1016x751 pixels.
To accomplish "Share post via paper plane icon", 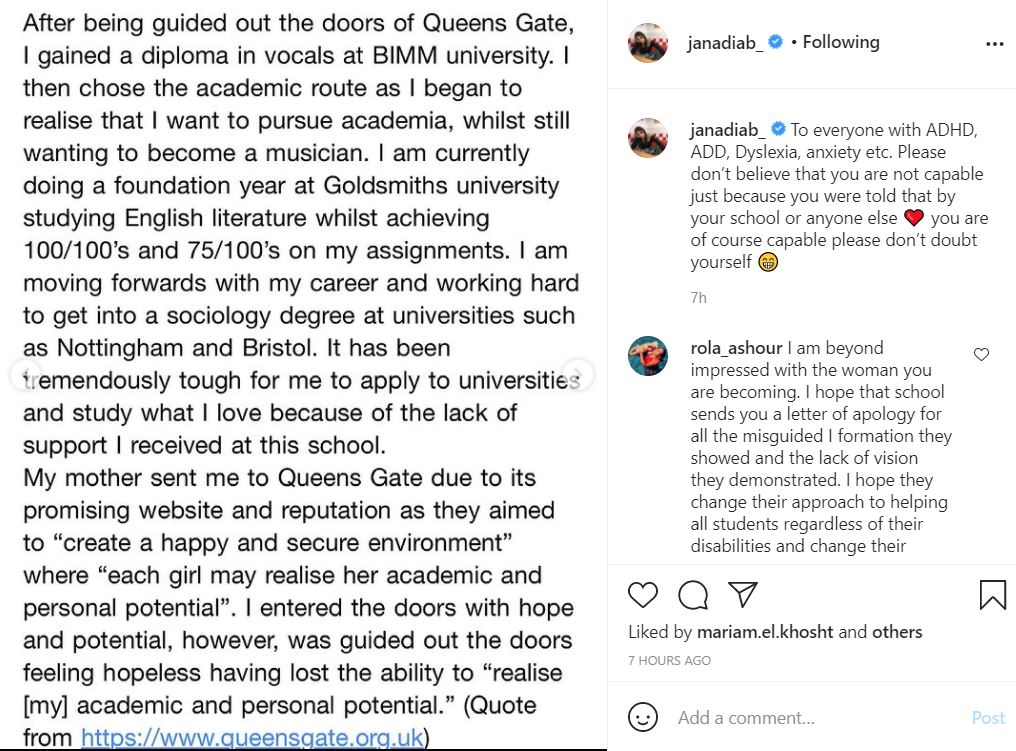I will point(742,595).
